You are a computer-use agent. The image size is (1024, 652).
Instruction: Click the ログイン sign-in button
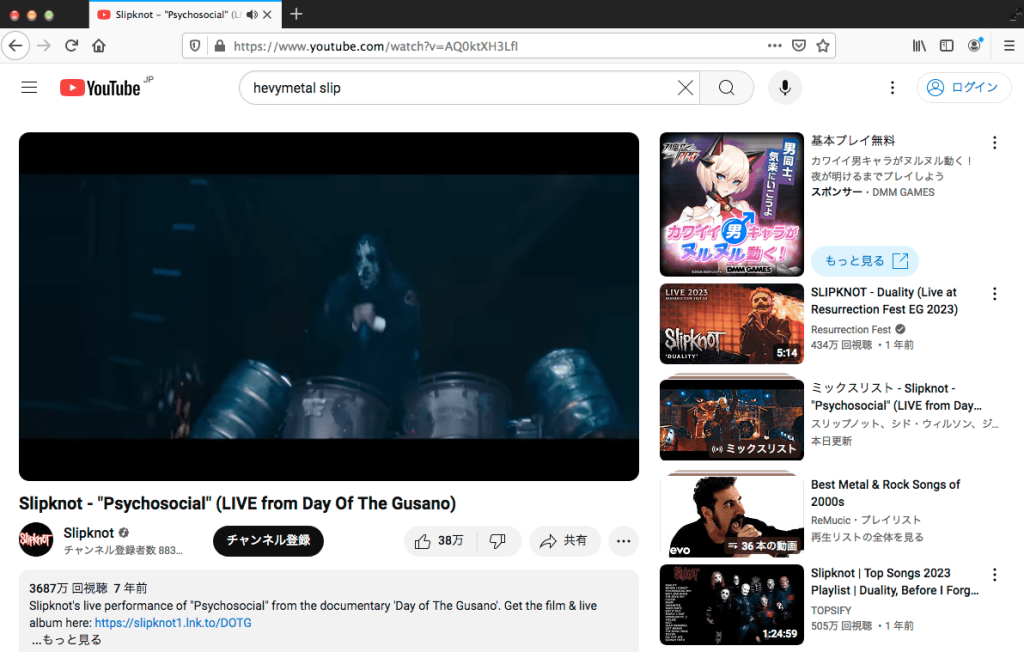(x=963, y=88)
